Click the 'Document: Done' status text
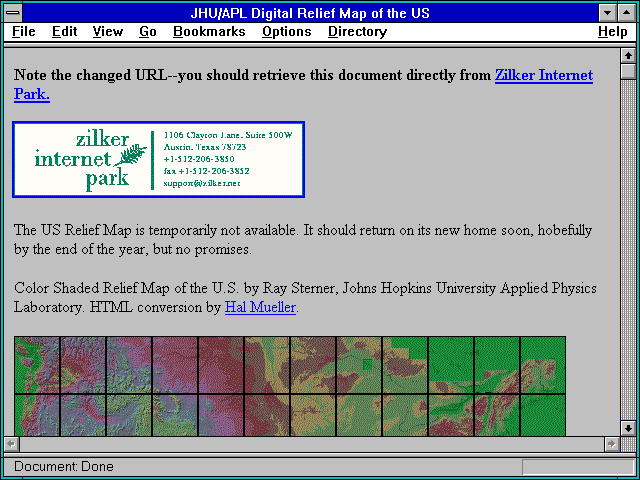This screenshot has width=640, height=480. [x=64, y=466]
